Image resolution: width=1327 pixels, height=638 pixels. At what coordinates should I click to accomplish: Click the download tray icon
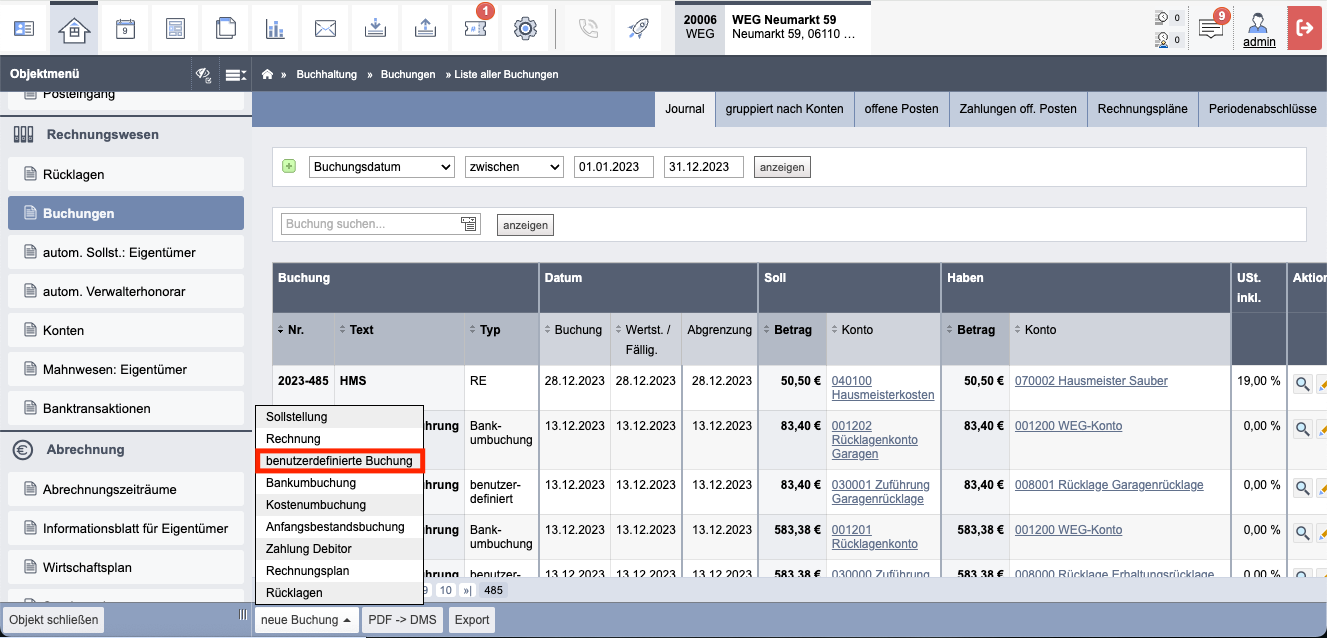click(x=375, y=28)
